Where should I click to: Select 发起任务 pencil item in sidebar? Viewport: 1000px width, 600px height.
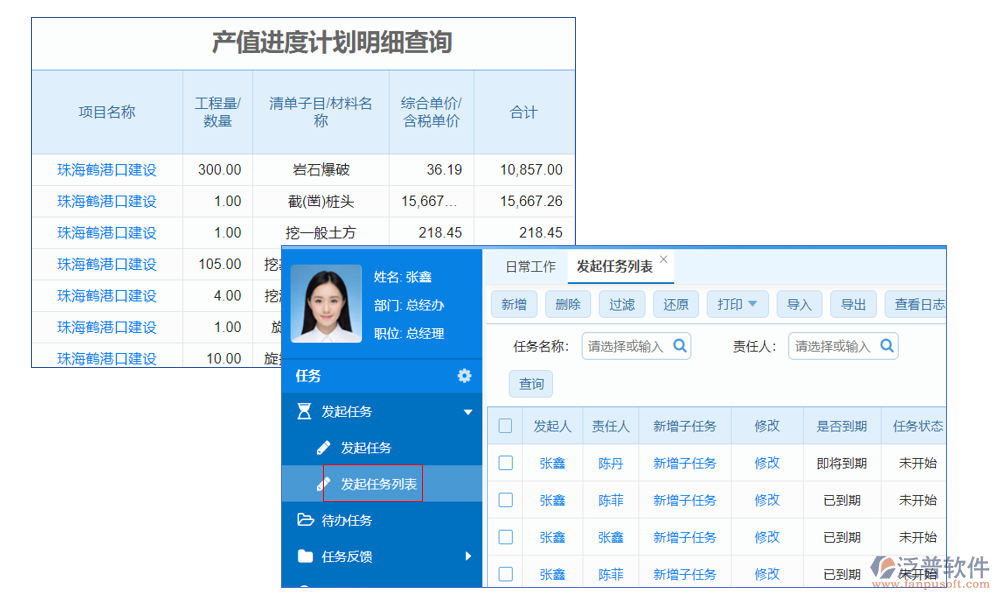pos(366,448)
